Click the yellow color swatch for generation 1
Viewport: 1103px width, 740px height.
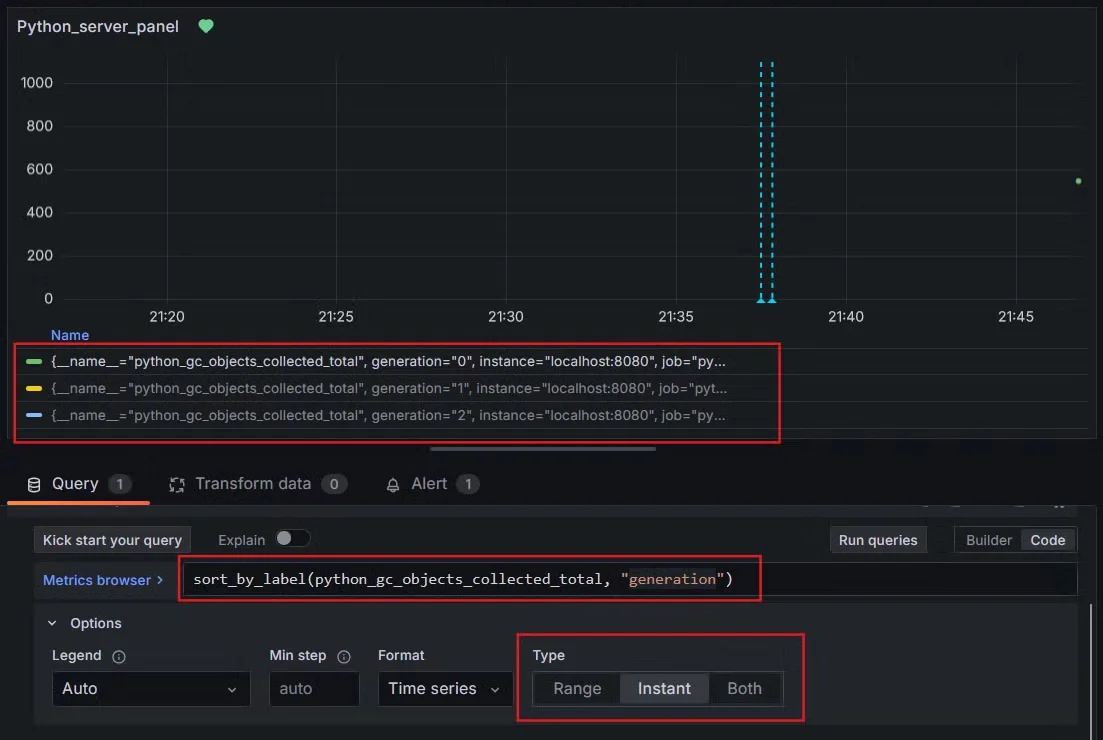click(x=34, y=388)
